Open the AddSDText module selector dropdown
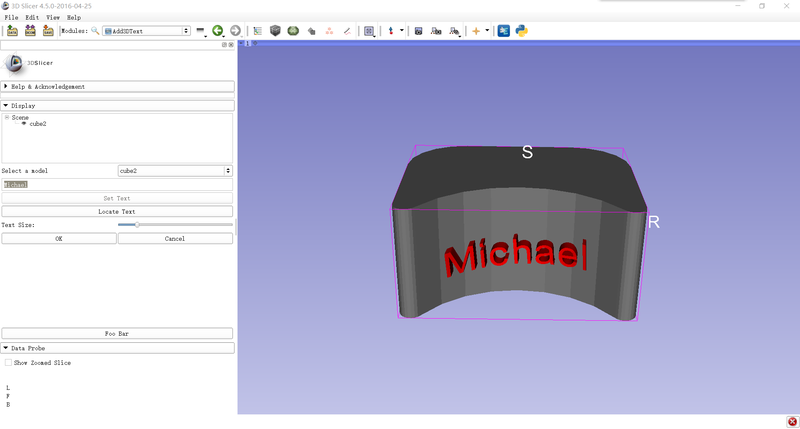This screenshot has height=429, width=800. coord(146,31)
